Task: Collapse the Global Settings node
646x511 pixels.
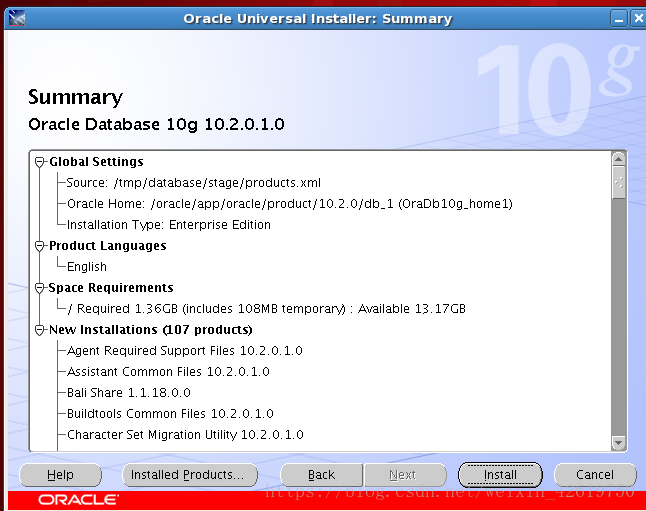Action: tap(40, 162)
